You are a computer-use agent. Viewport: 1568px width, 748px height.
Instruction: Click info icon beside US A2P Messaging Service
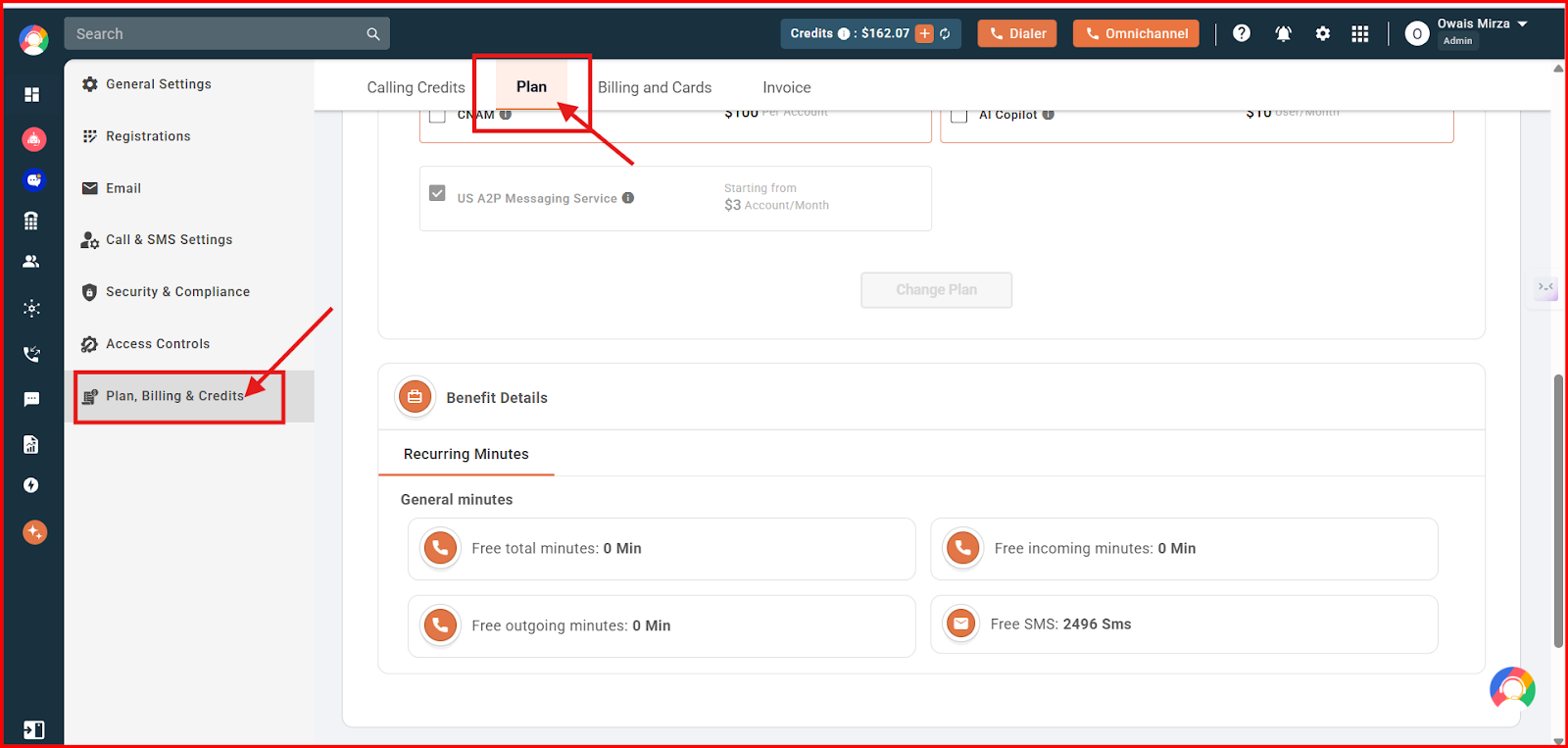coord(628,198)
